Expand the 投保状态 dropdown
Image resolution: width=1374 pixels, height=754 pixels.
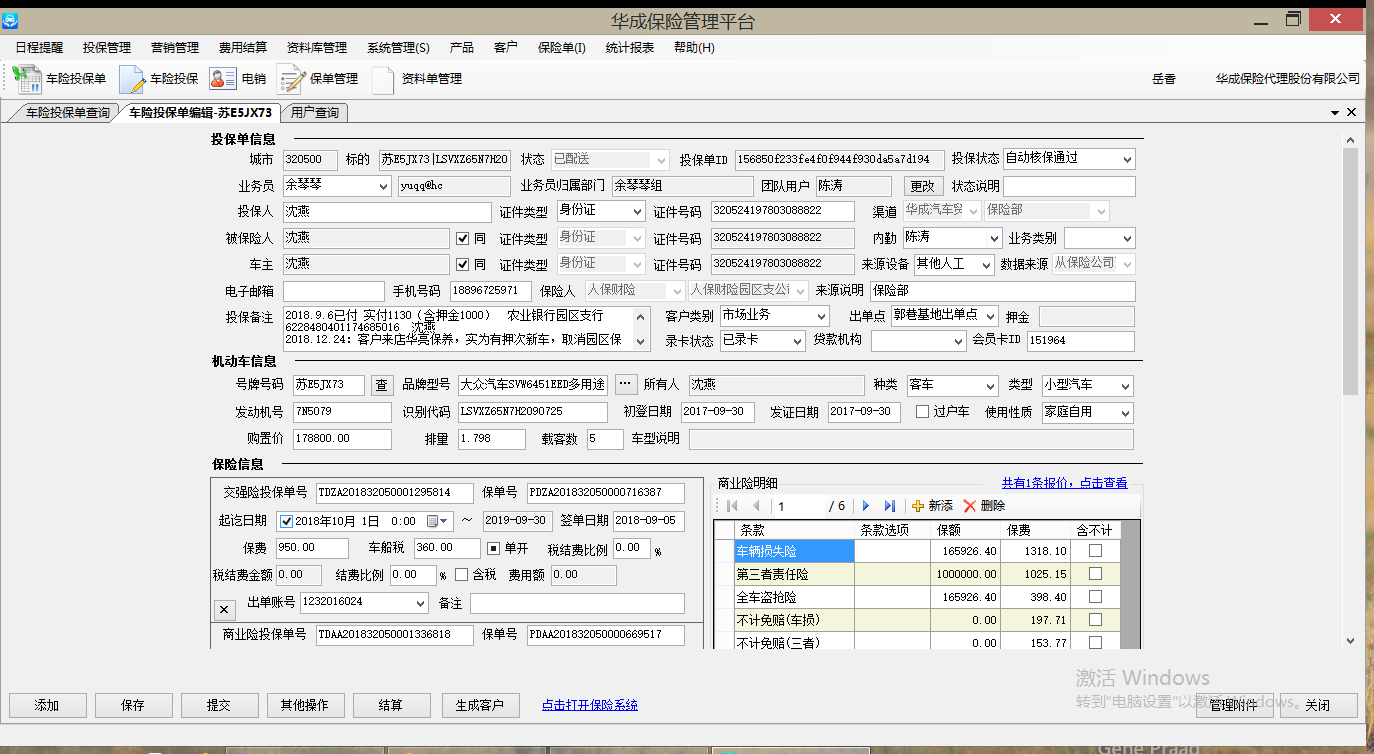pos(1127,159)
